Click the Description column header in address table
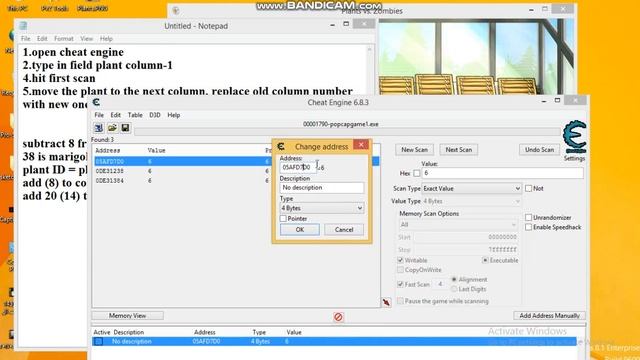This screenshot has width=640, height=360. 129,332
